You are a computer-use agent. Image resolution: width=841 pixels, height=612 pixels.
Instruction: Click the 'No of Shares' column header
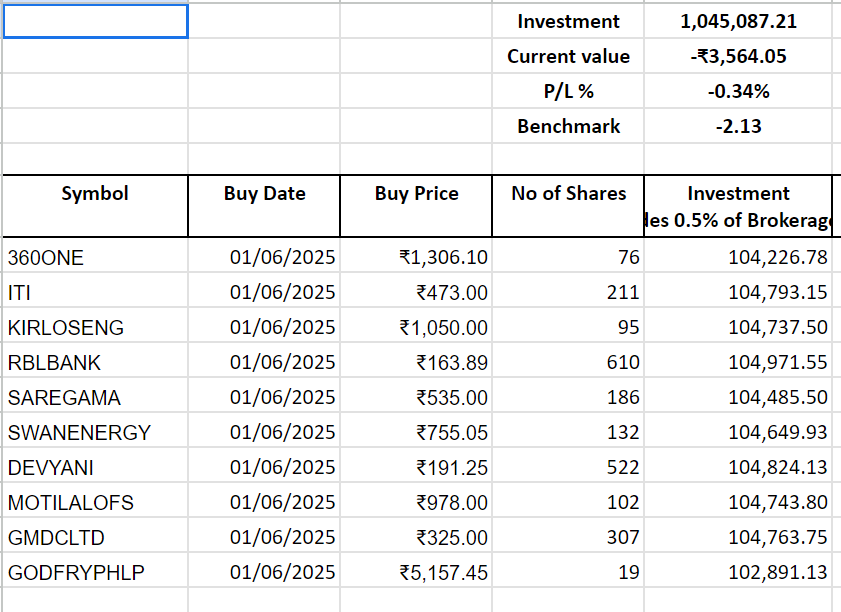tap(568, 206)
